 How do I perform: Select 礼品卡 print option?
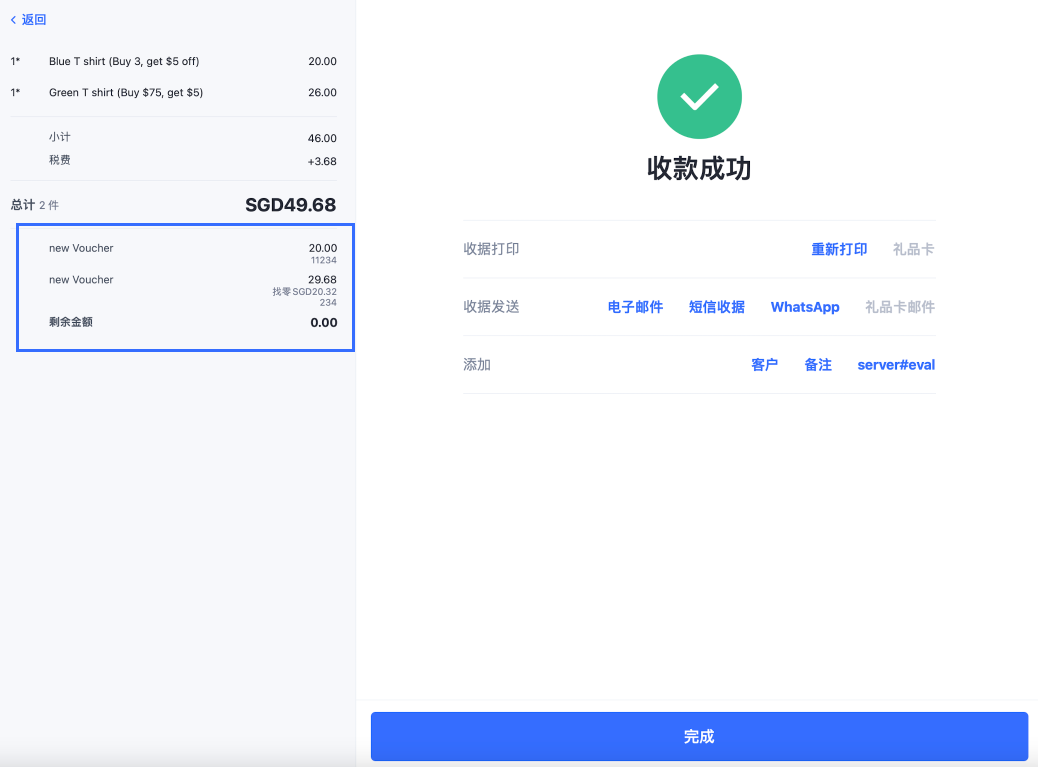913,249
